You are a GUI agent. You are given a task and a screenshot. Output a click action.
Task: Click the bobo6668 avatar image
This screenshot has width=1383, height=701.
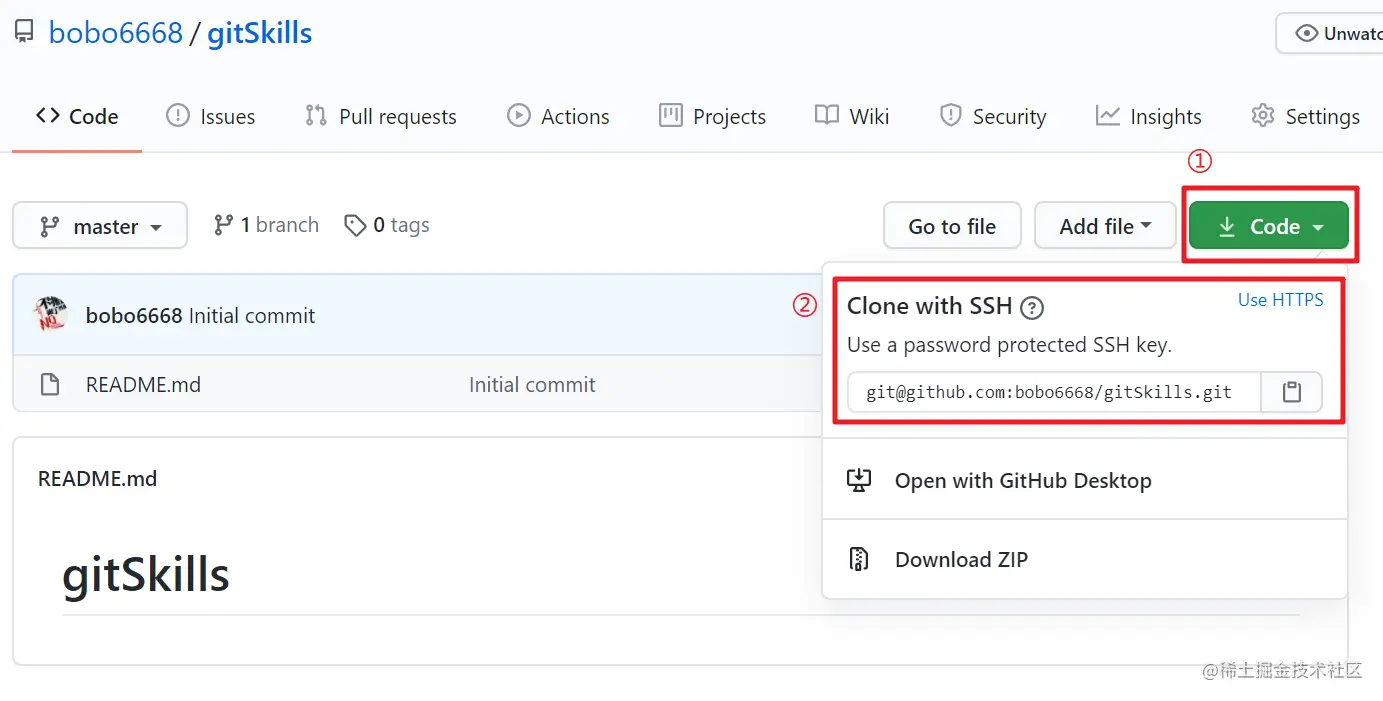coord(50,315)
